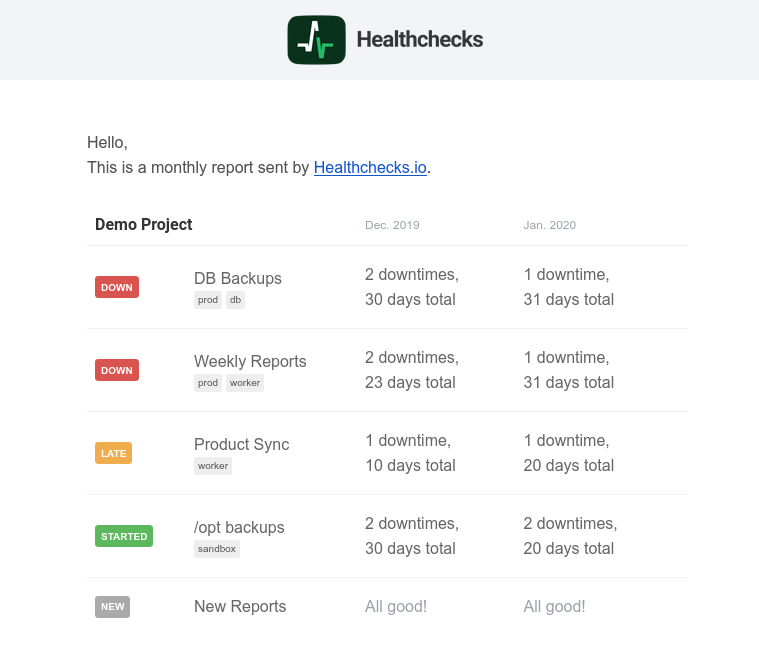Open the /opt backups check
The image size is (759, 664).
[239, 527]
